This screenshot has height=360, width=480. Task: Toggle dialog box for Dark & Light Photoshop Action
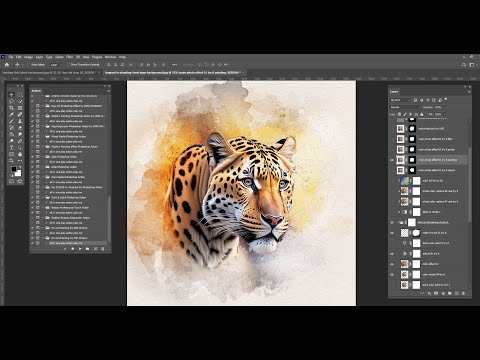tap(38, 197)
